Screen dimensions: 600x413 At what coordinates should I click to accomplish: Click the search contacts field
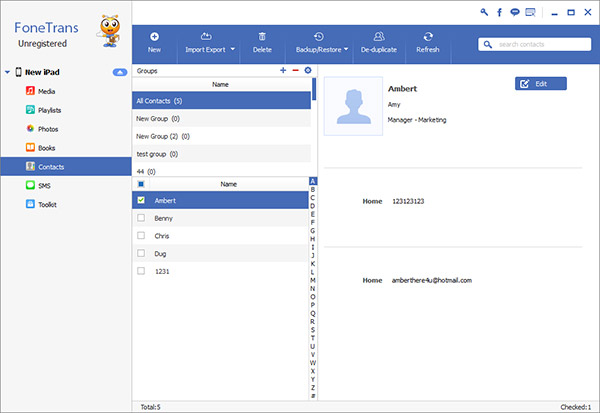(534, 44)
